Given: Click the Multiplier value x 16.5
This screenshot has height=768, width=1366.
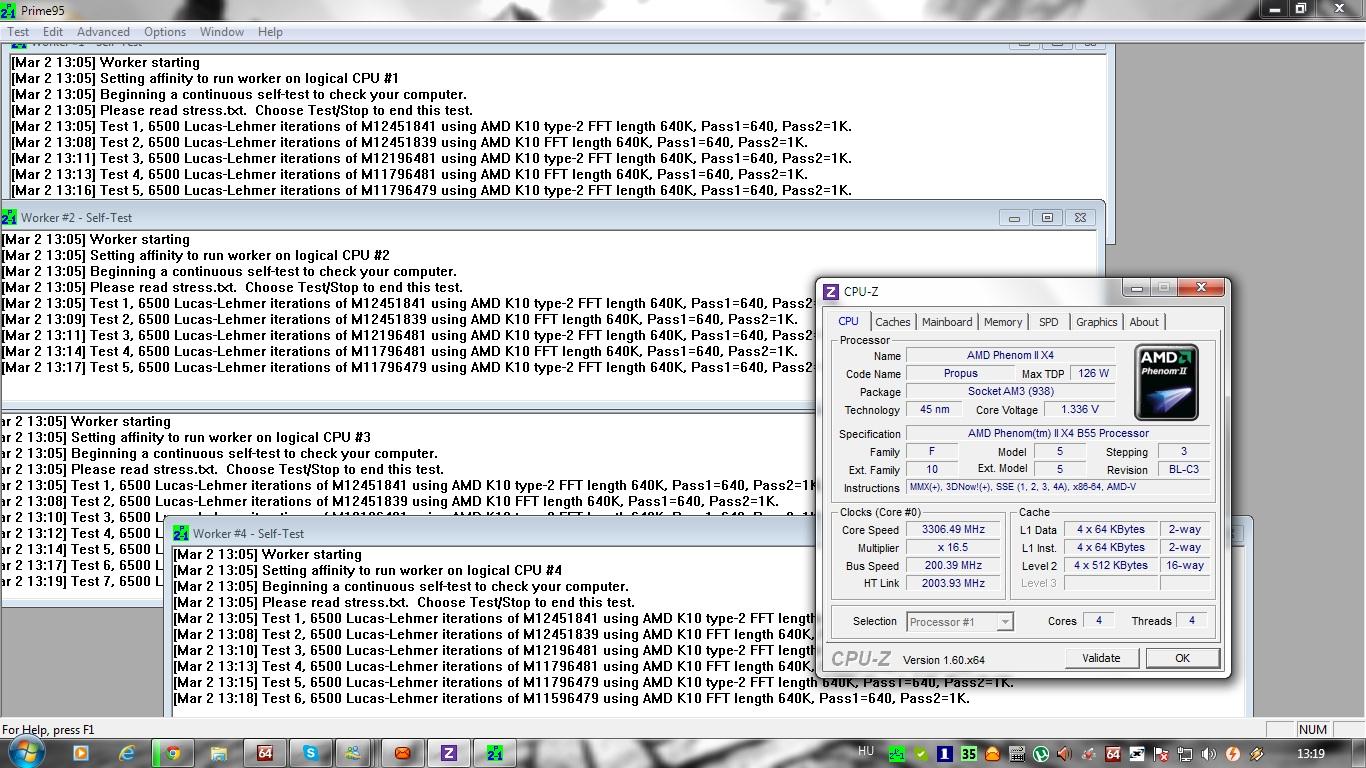Looking at the screenshot, I should [x=953, y=548].
